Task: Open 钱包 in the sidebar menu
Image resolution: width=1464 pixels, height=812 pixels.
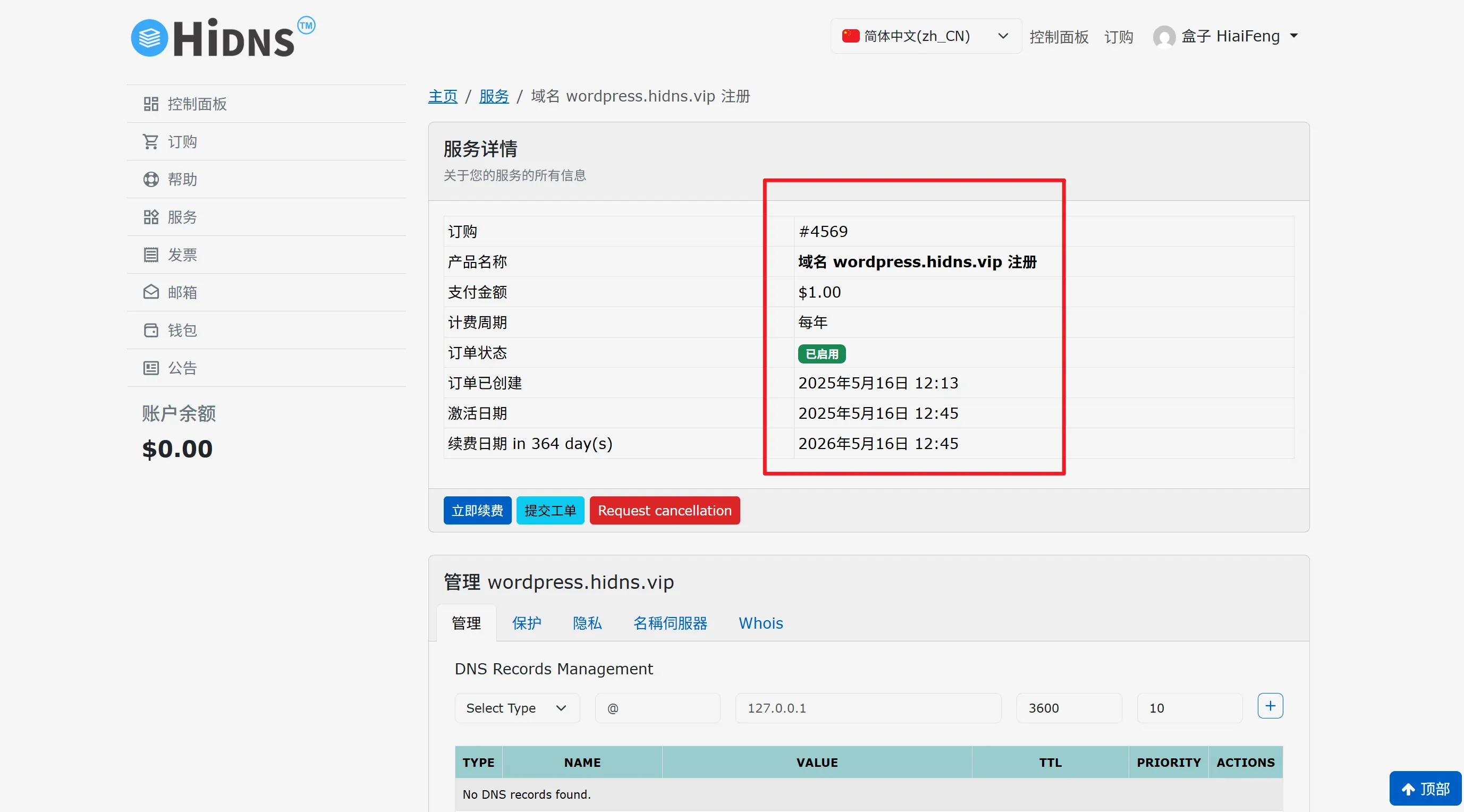Action: tap(267, 330)
